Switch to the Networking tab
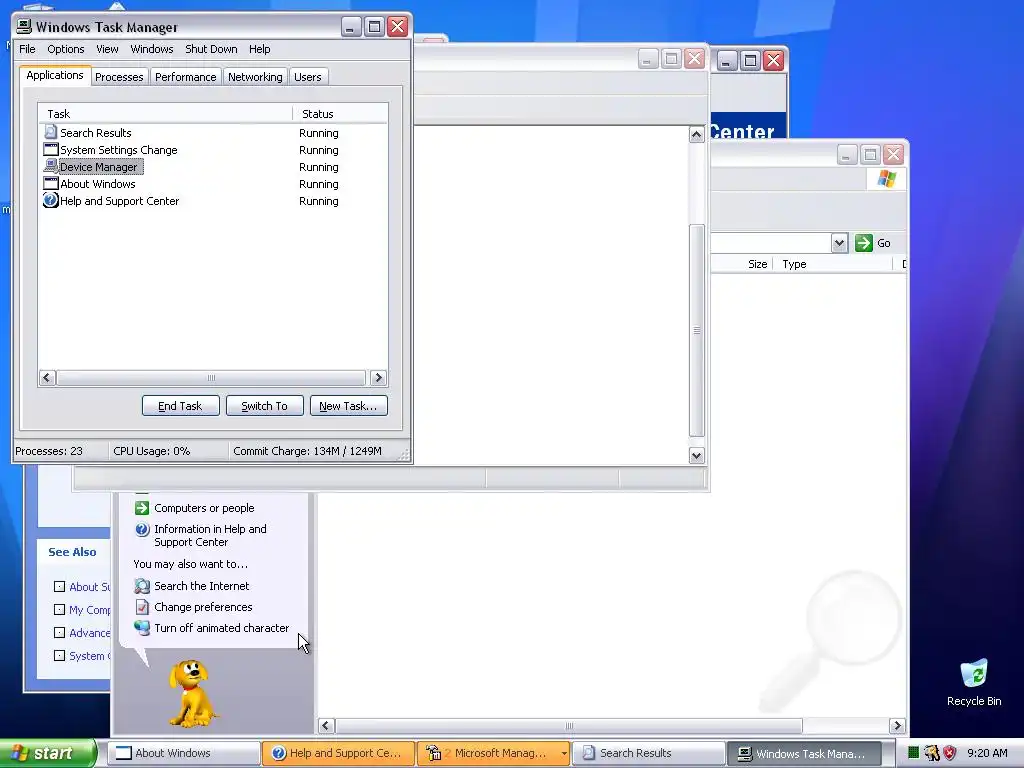This screenshot has height=768, width=1024. coord(255,76)
